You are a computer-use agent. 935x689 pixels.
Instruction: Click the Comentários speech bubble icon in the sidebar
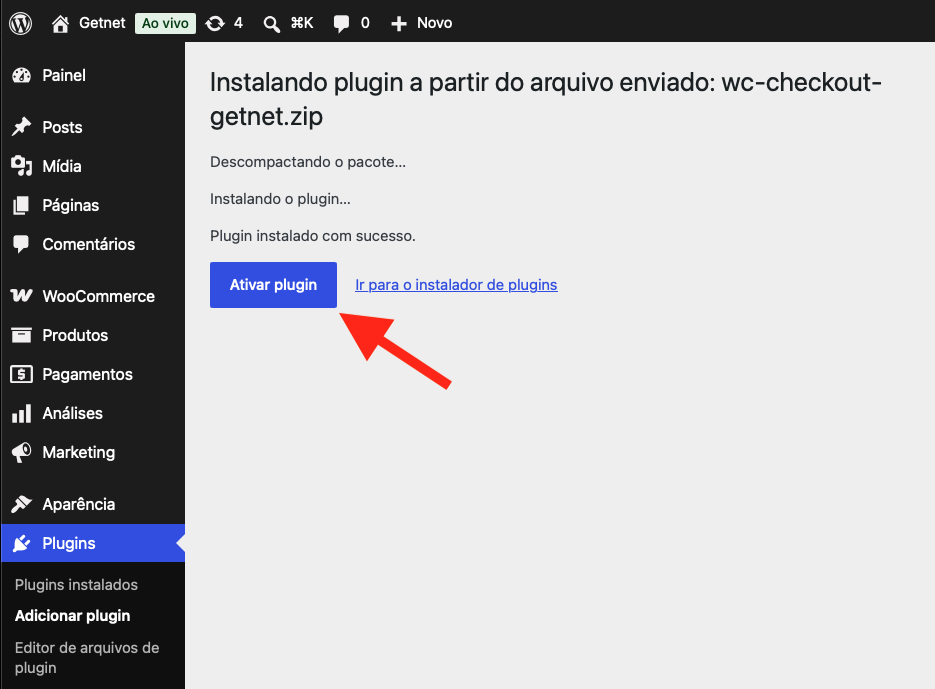pos(21,244)
